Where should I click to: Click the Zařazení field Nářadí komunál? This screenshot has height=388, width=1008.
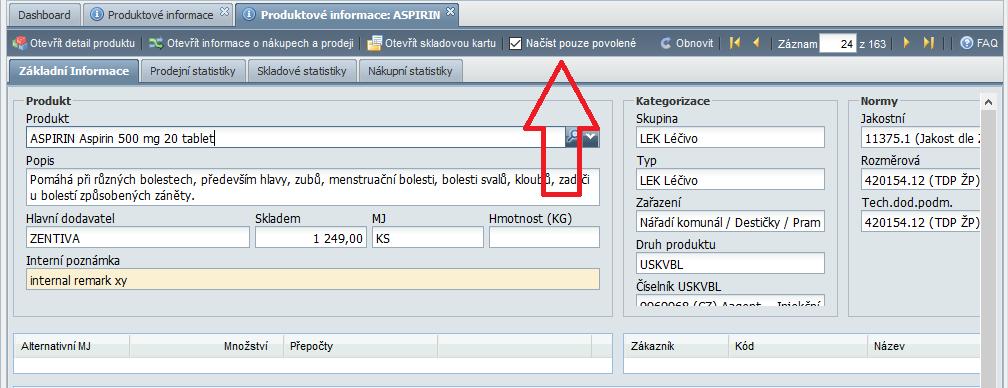[730, 222]
